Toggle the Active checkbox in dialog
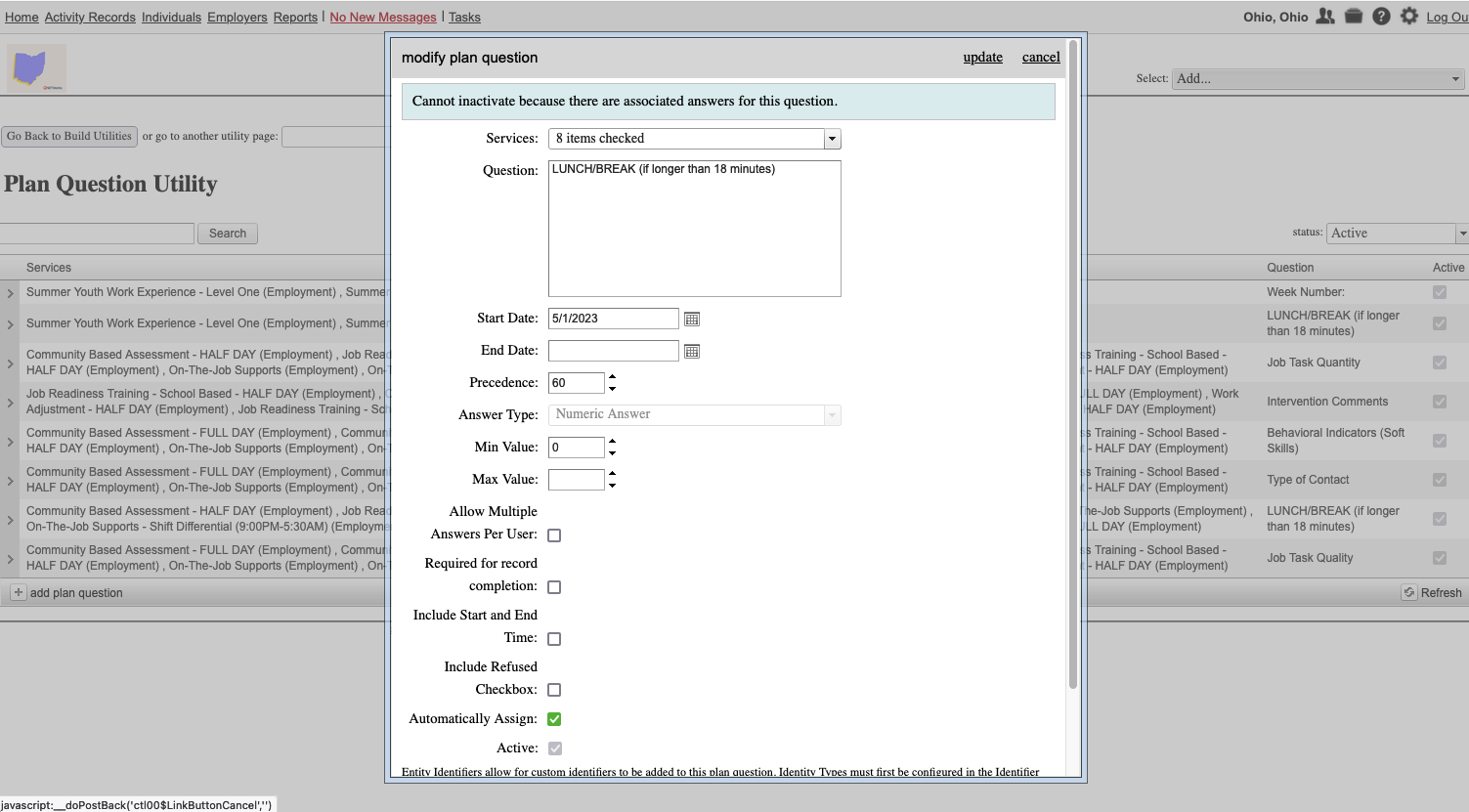 point(554,748)
